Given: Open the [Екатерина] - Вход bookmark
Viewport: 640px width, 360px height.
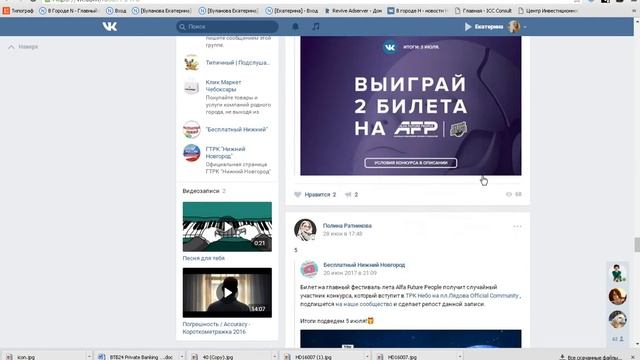Looking at the screenshot, I should click(x=291, y=11).
